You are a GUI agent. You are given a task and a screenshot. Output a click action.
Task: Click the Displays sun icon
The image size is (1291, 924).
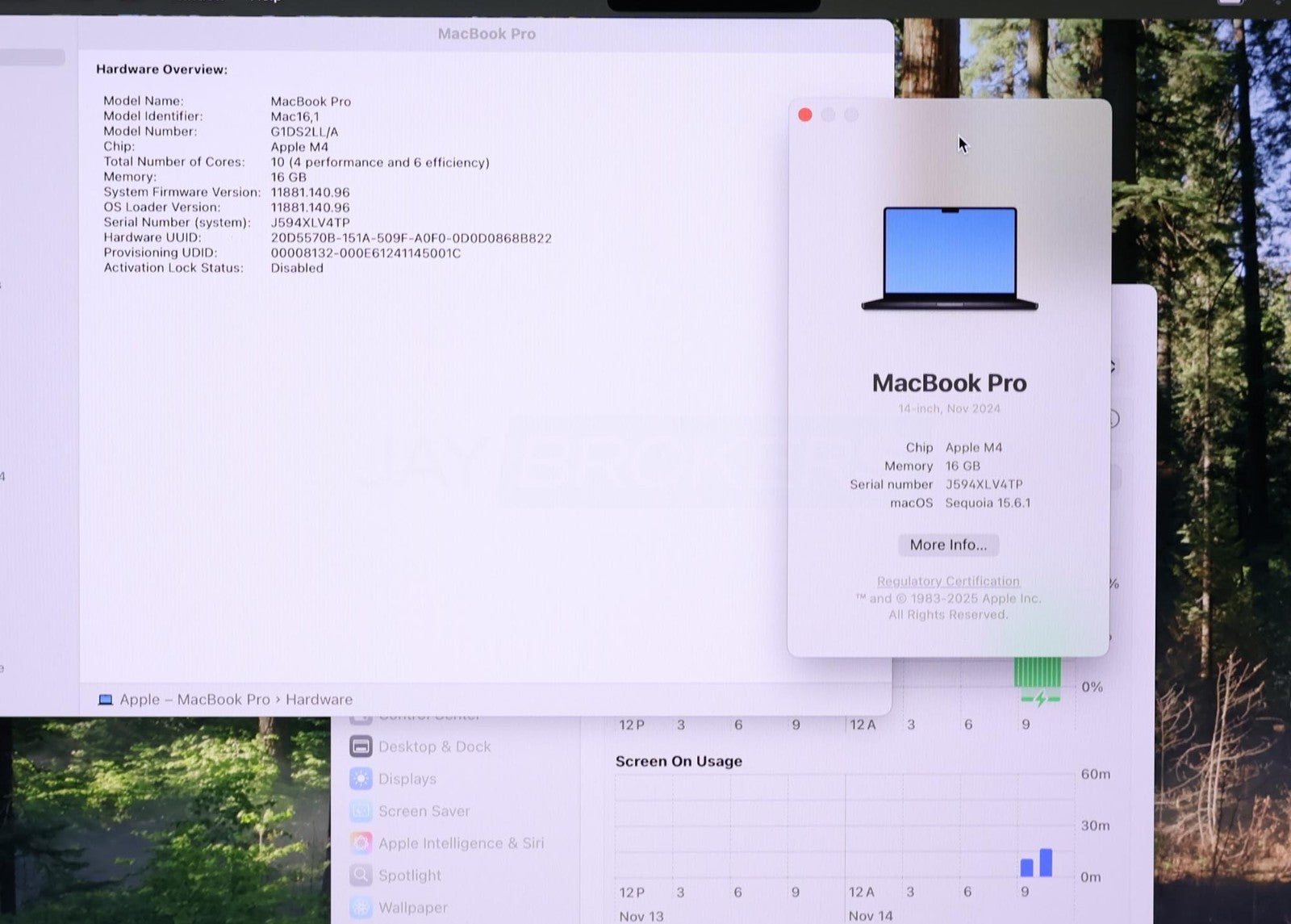point(361,779)
